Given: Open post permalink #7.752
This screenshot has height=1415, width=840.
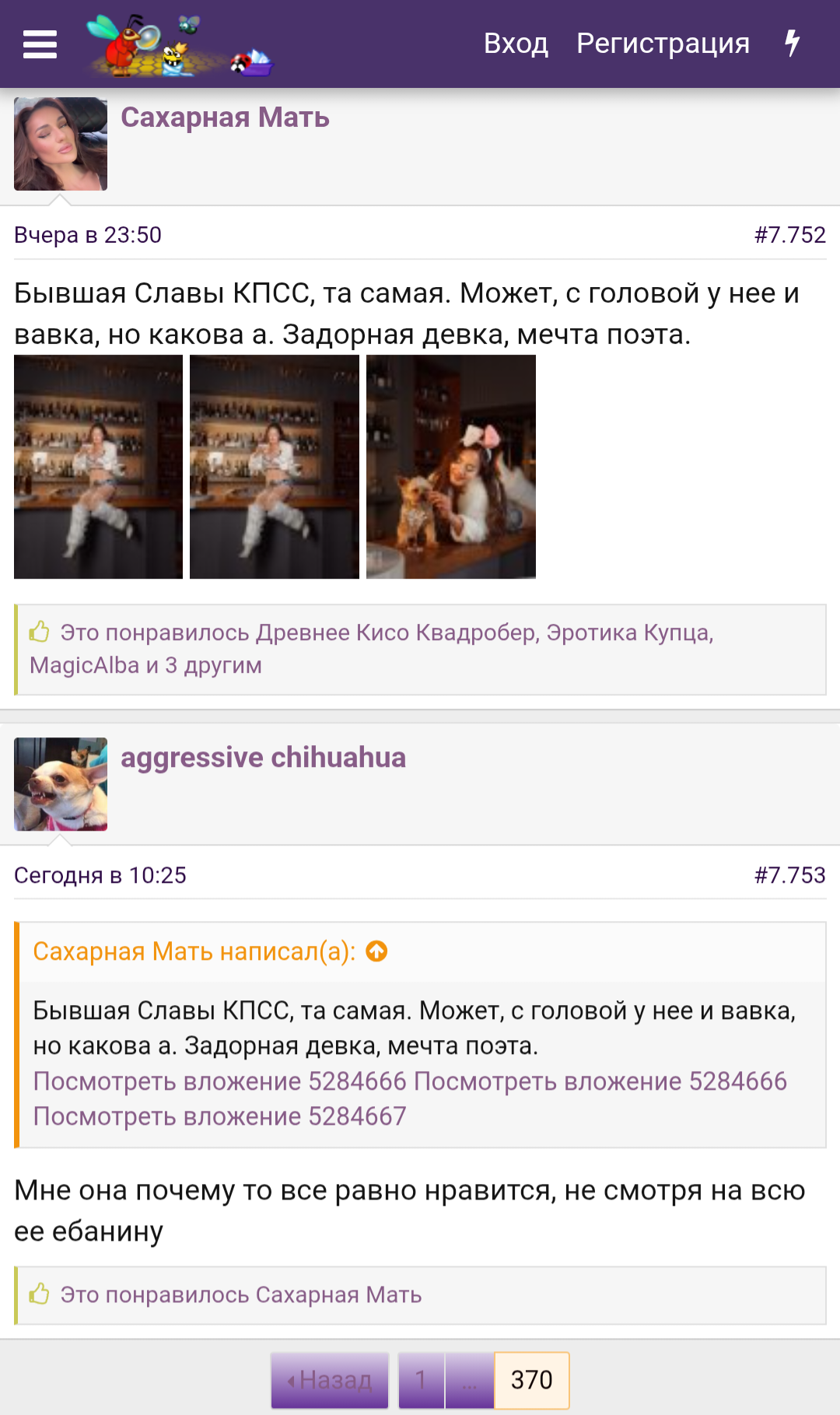Looking at the screenshot, I should pos(789,235).
